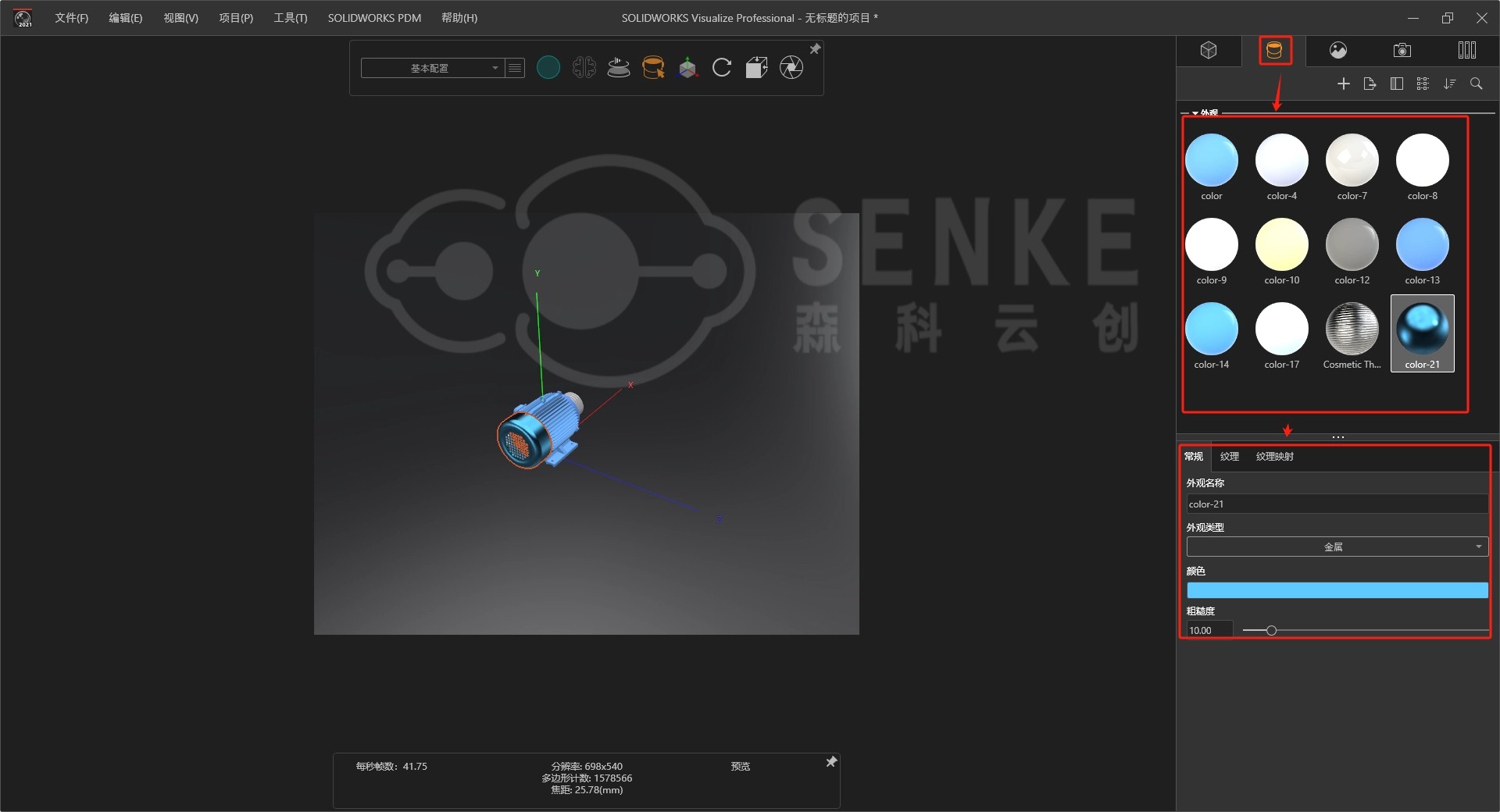Click the teal render mode circle
The width and height of the screenshot is (1500, 812).
click(x=548, y=68)
